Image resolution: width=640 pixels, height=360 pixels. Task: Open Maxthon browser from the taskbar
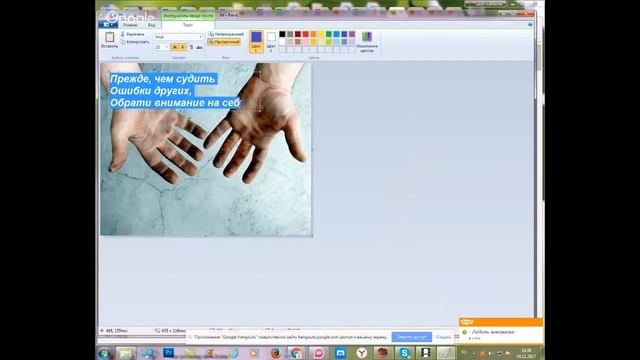[340, 353]
